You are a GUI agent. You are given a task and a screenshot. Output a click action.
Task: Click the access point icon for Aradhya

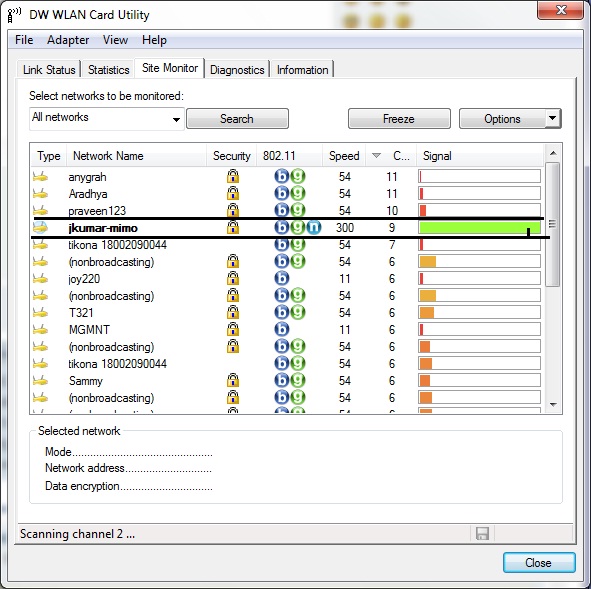[40, 193]
